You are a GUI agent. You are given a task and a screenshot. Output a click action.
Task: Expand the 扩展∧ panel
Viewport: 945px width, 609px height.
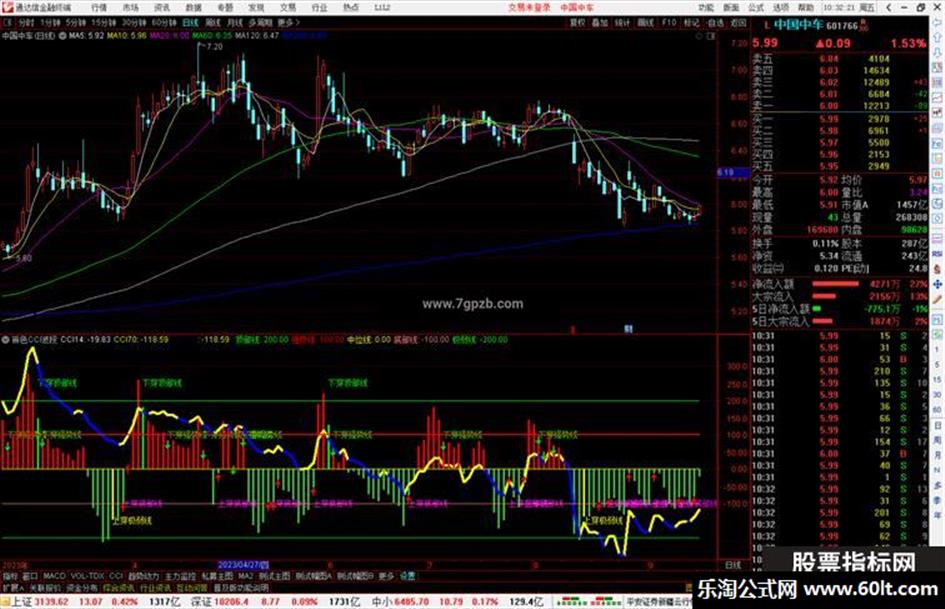pos(13,588)
